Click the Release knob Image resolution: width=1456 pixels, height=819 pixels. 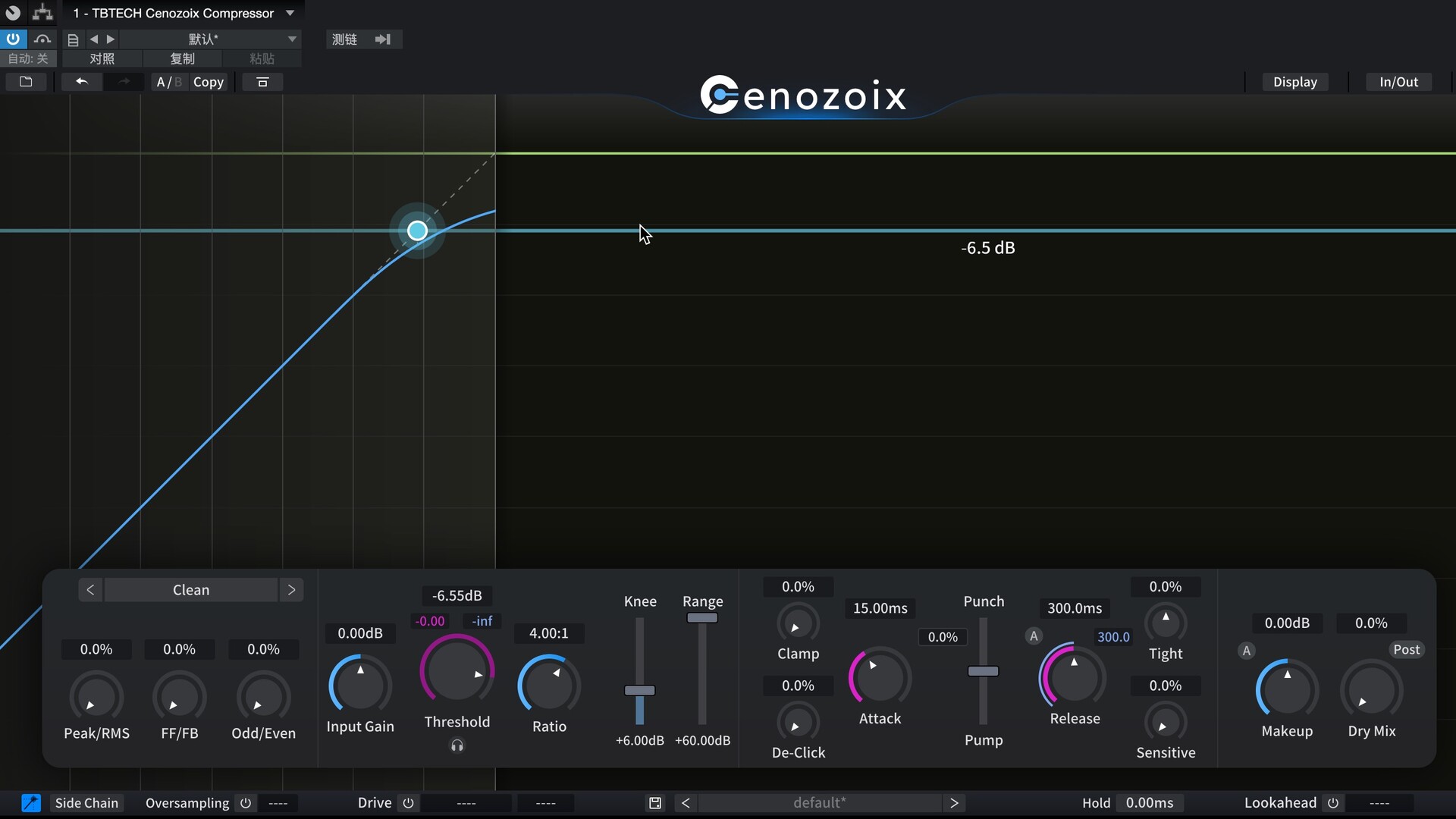pyautogui.click(x=1074, y=675)
